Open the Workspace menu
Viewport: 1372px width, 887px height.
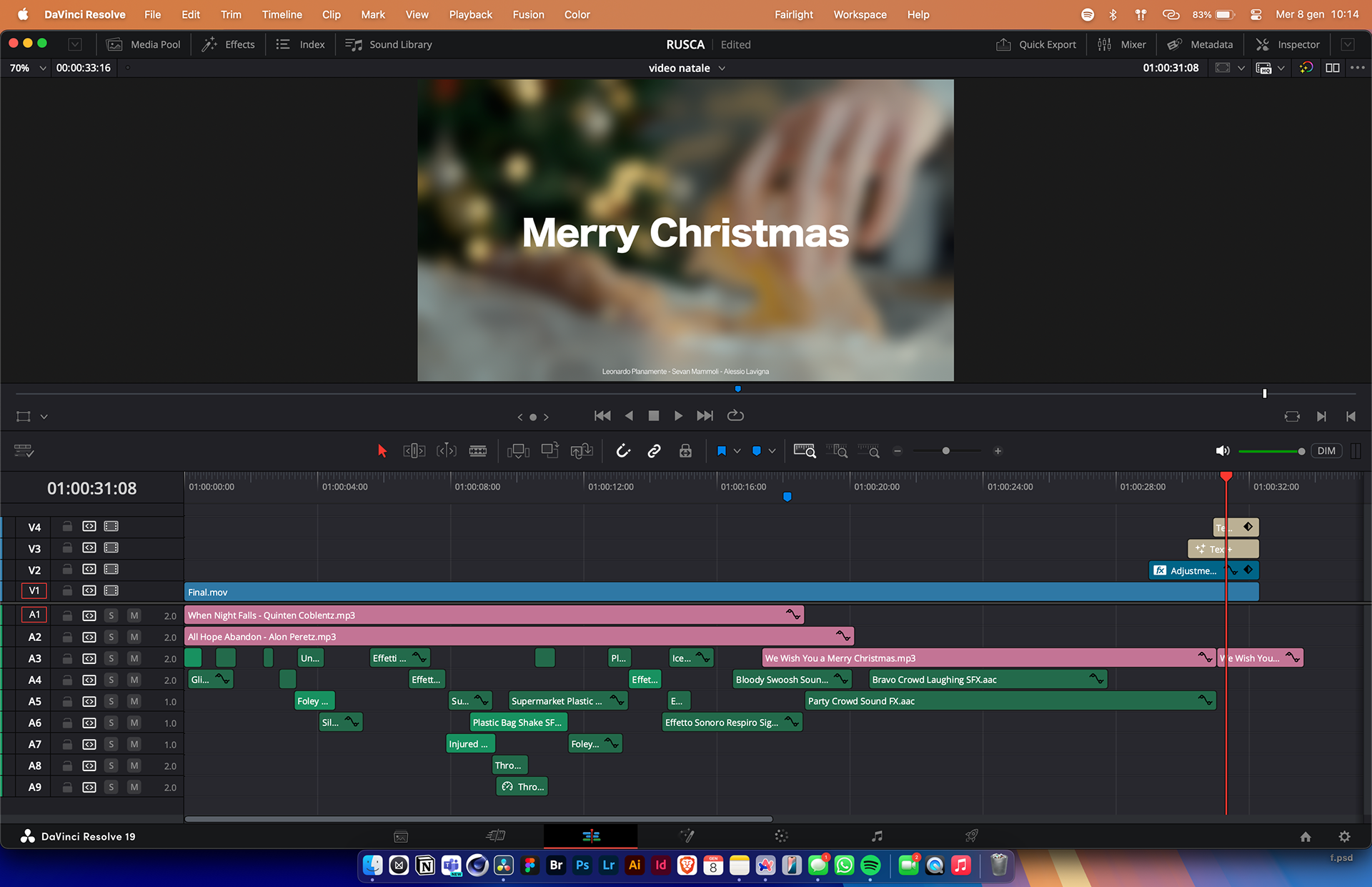pyautogui.click(x=860, y=14)
